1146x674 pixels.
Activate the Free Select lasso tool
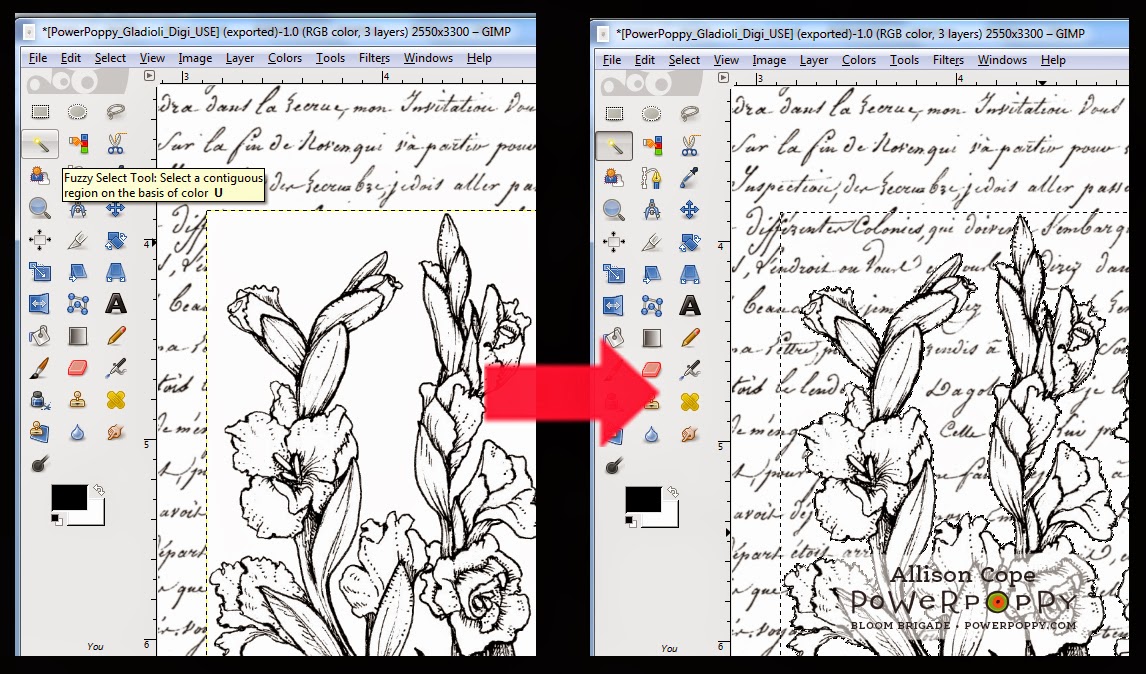click(x=116, y=113)
